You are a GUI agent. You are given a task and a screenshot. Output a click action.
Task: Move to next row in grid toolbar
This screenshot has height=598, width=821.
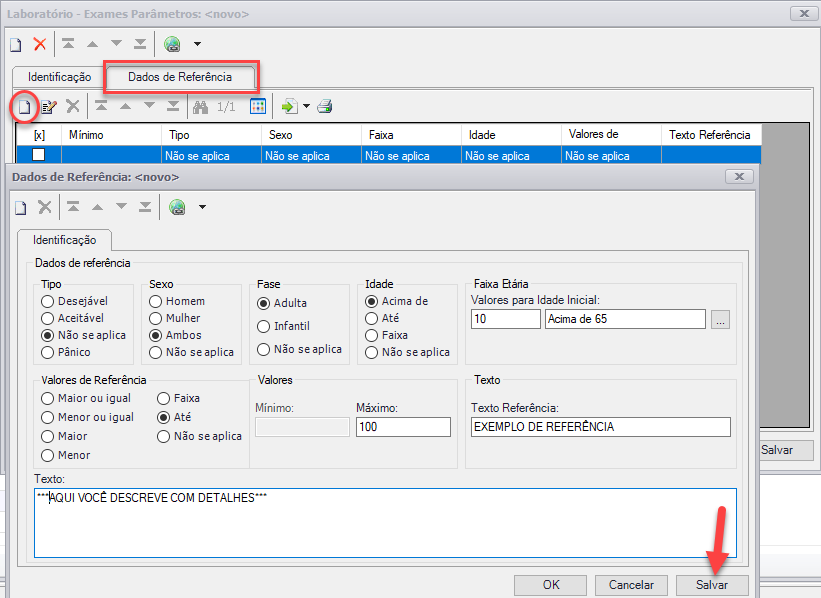point(149,106)
